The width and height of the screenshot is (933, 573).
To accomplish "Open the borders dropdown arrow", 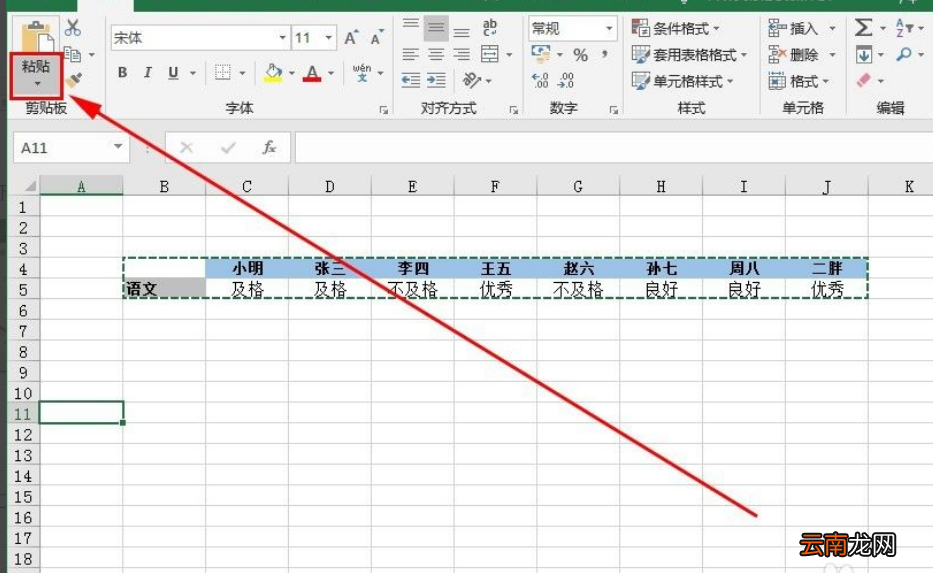I will pos(242,73).
